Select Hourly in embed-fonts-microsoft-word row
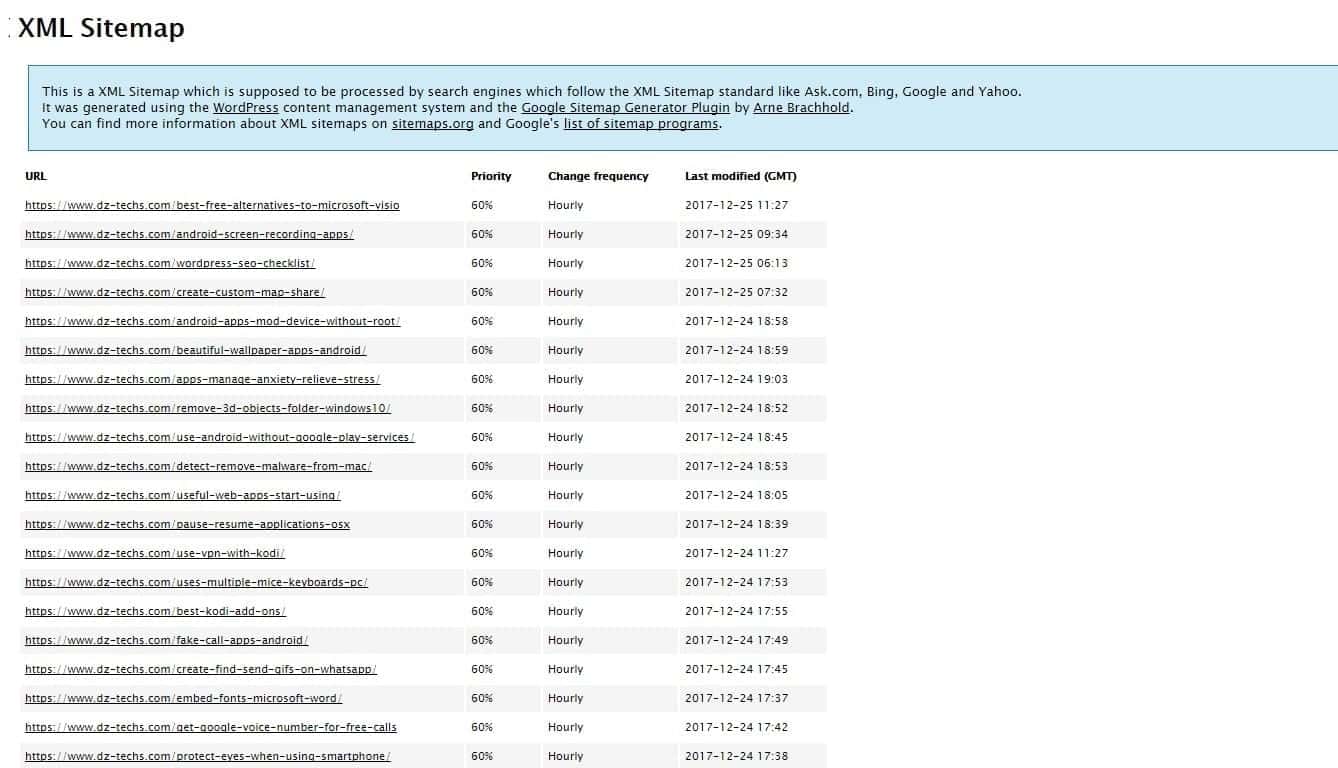This screenshot has width=1338, height=768. pyautogui.click(x=565, y=698)
